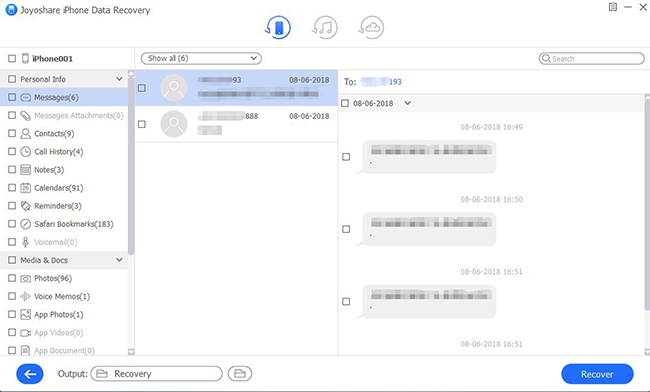Viewport: 650px width, 392px height.
Task: Check the Personal Info category checkbox
Action: tap(12, 79)
